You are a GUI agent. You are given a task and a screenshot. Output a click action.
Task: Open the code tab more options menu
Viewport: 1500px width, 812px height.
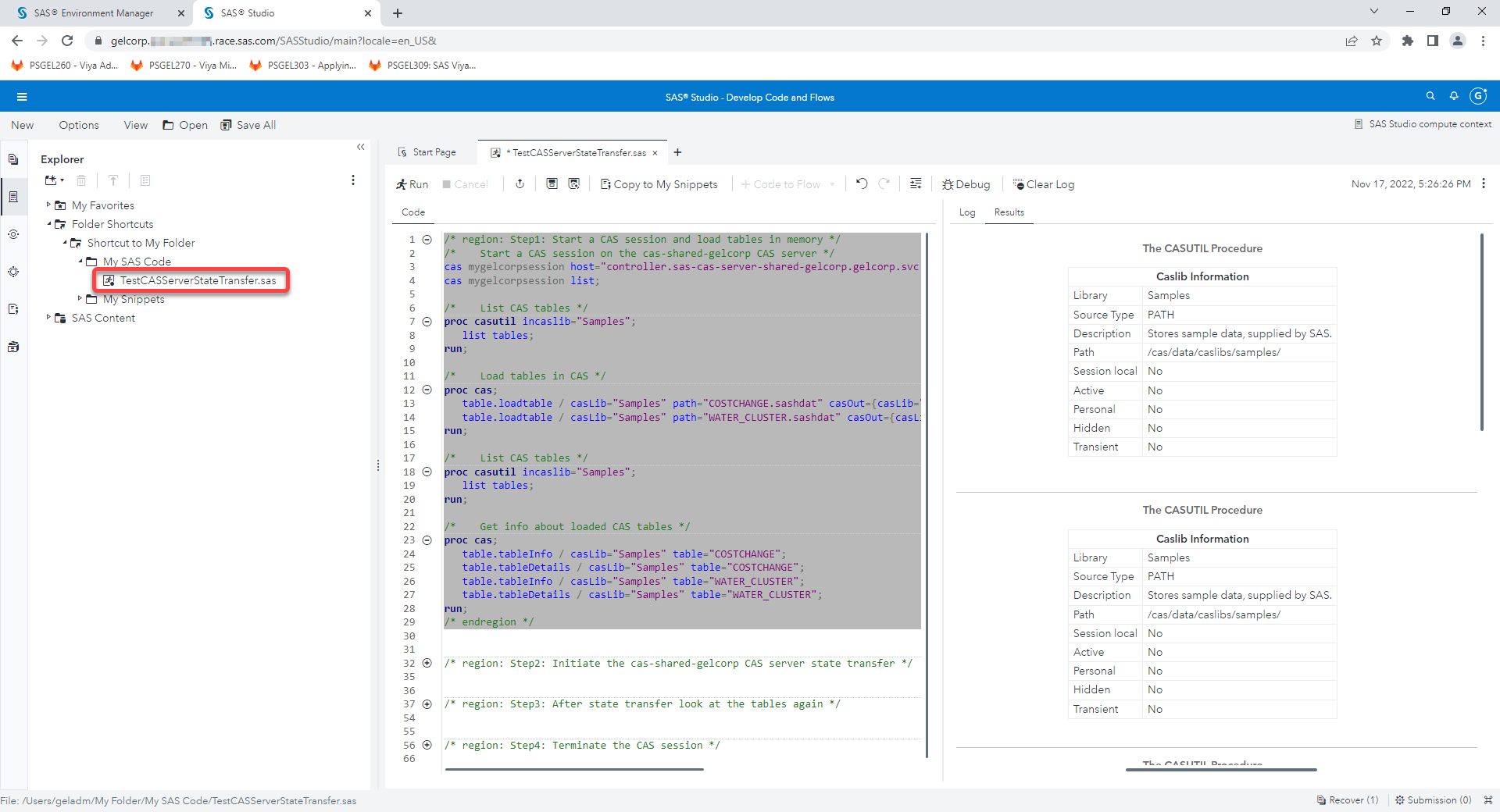pos(1484,183)
